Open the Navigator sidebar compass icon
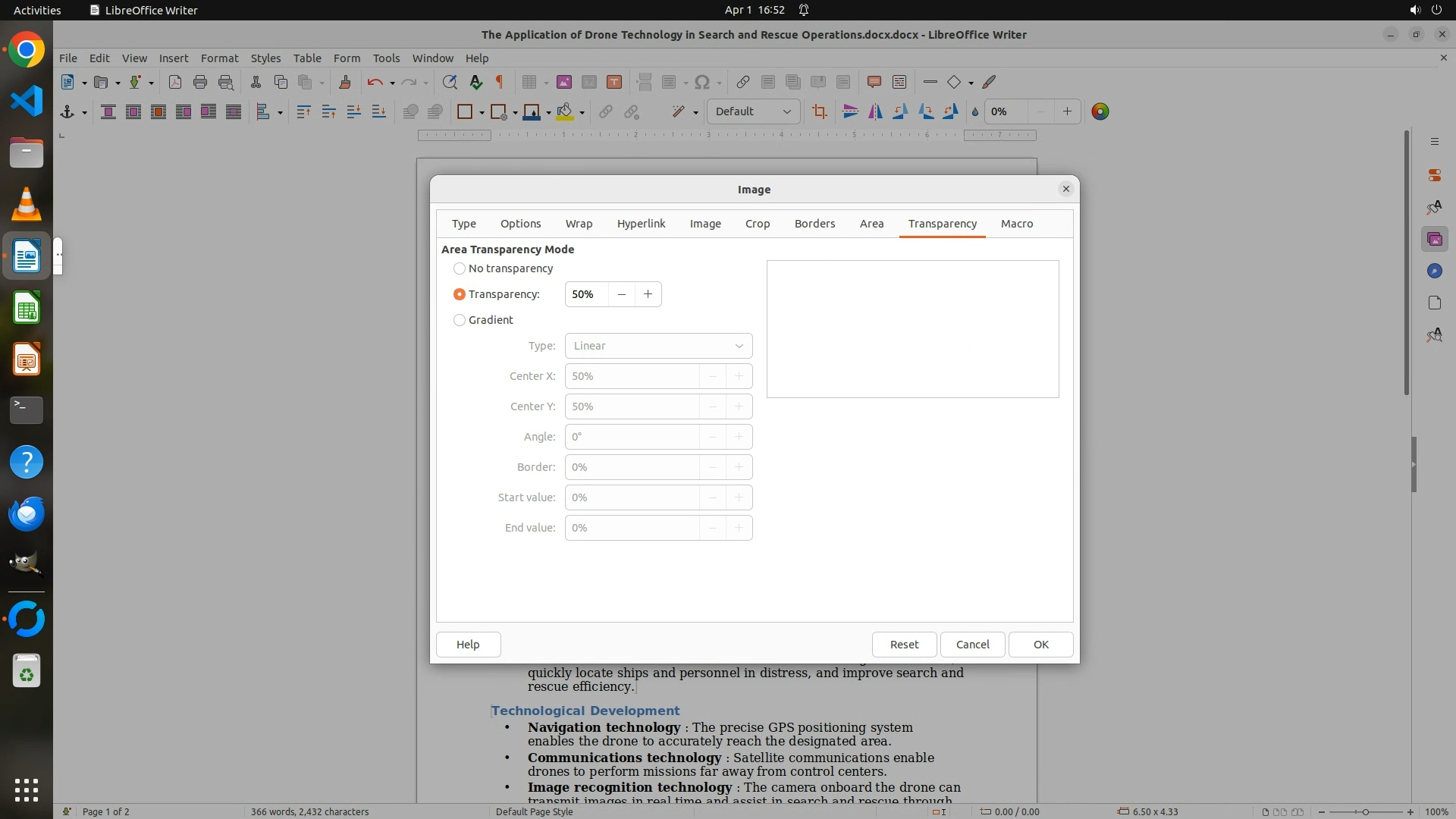Screen dimensions: 1456x819 [1434, 271]
